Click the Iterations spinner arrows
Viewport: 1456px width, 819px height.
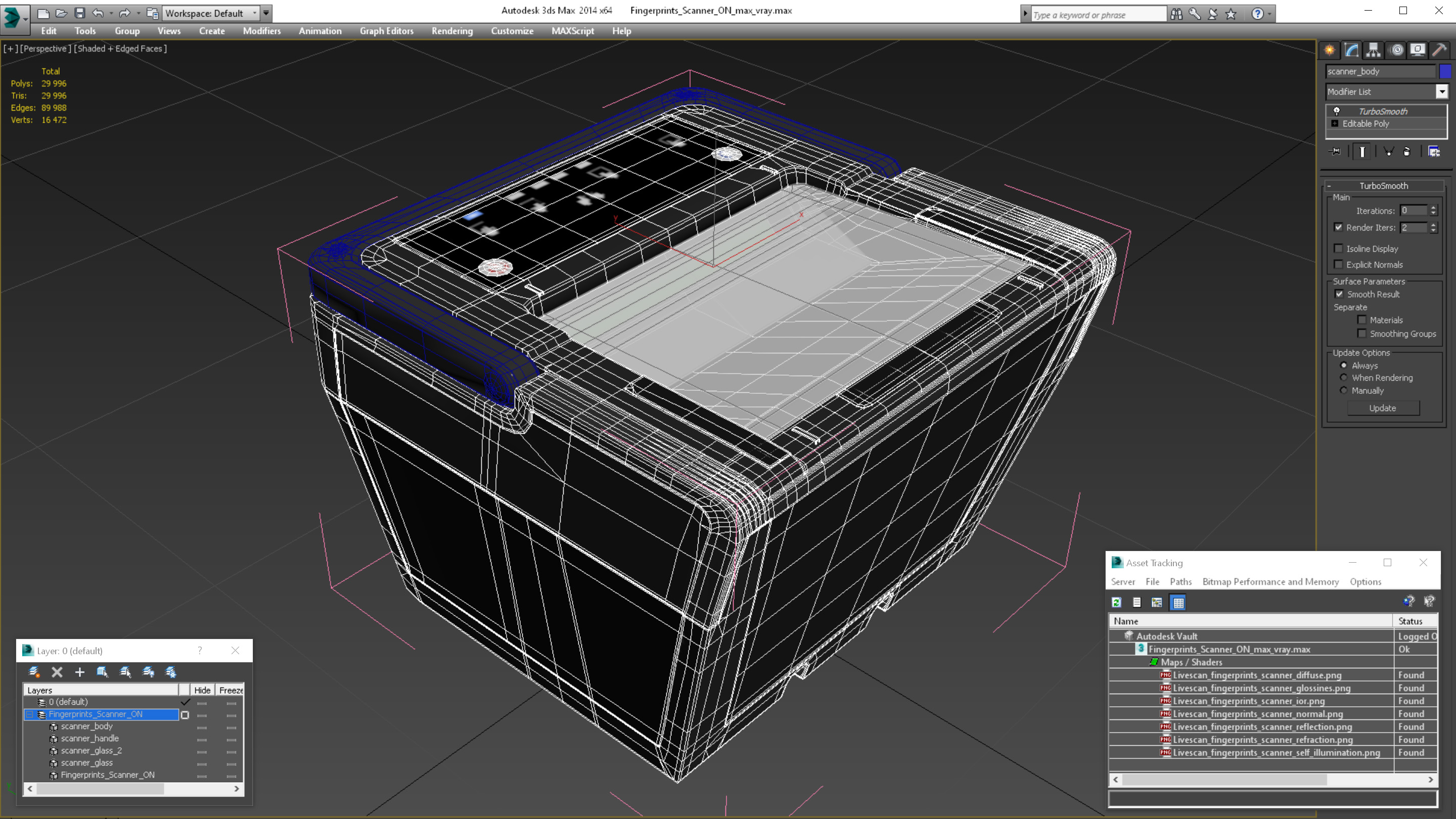(1433, 210)
